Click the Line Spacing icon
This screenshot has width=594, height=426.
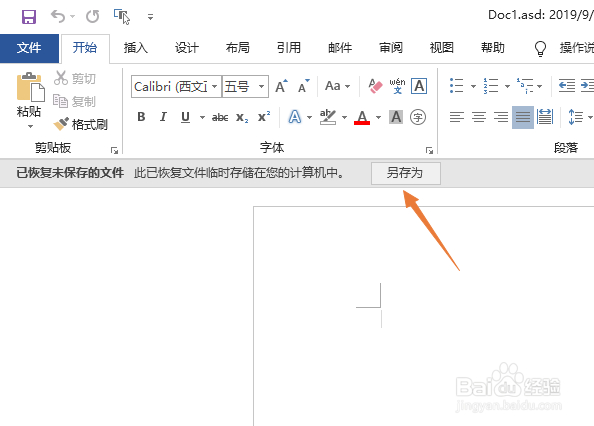(575, 117)
